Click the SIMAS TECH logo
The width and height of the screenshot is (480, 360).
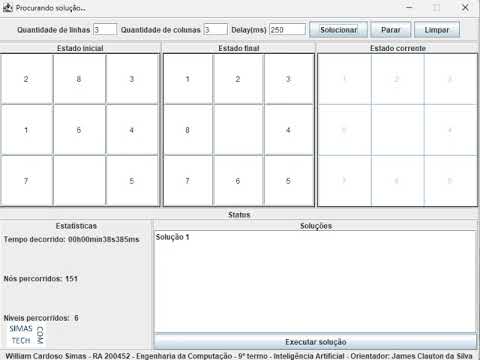click(26, 335)
